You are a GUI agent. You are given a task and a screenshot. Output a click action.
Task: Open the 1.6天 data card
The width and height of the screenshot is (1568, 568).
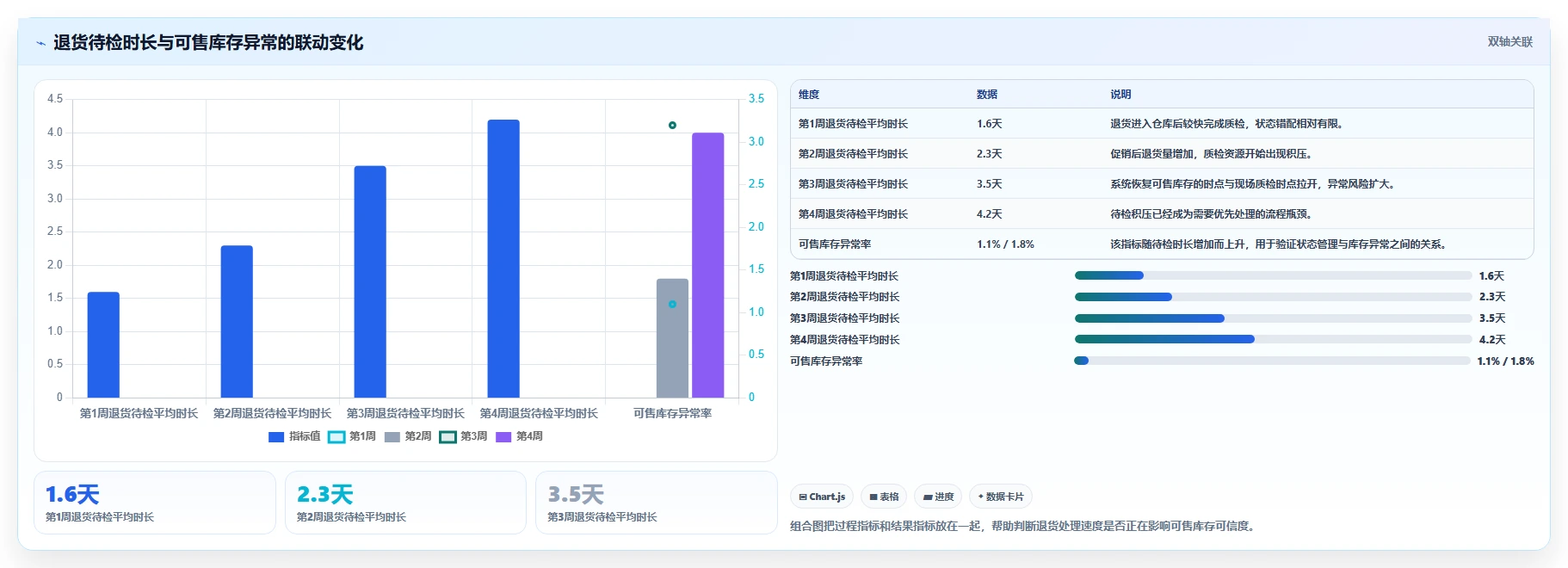(x=155, y=503)
